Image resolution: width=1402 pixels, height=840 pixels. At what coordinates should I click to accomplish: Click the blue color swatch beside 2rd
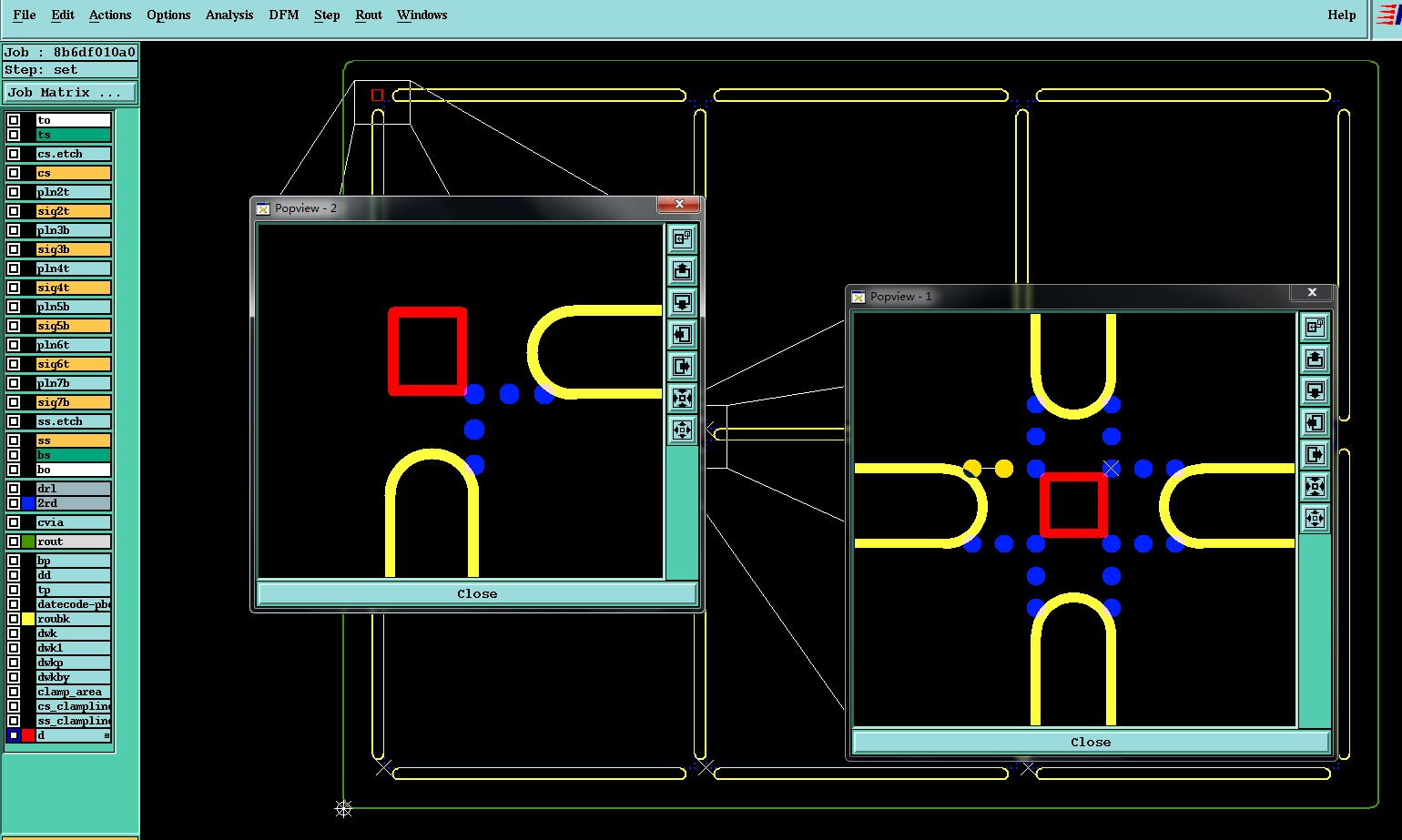28,503
